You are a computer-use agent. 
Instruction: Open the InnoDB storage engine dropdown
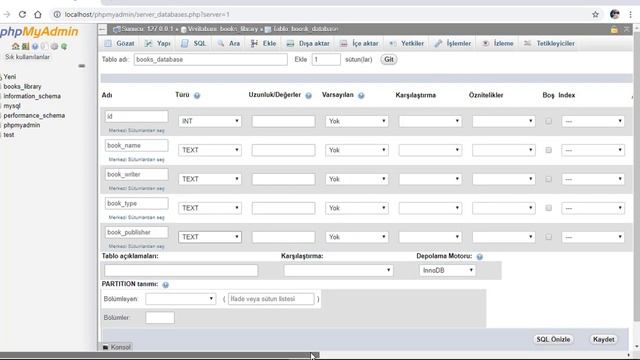click(447, 270)
